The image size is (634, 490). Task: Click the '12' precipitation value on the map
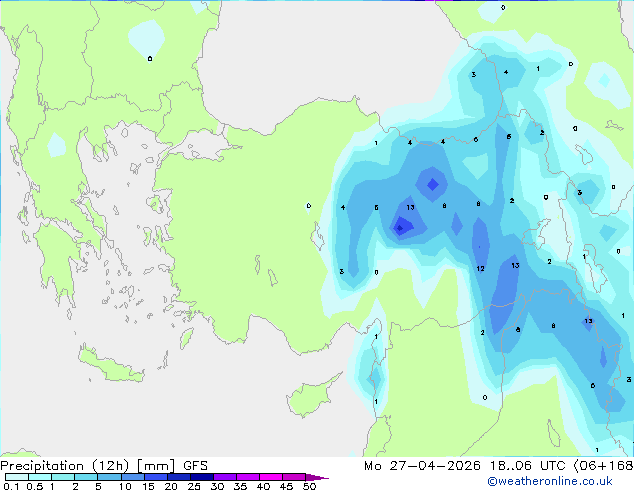click(480, 268)
